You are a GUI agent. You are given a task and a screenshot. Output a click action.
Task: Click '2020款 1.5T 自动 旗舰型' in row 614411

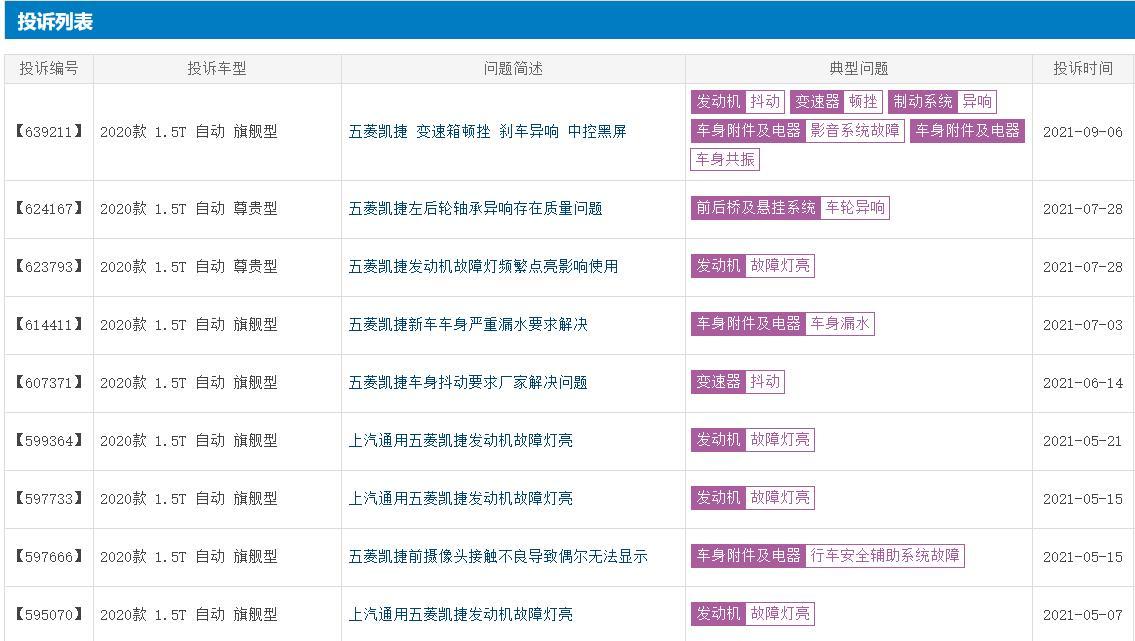point(188,324)
